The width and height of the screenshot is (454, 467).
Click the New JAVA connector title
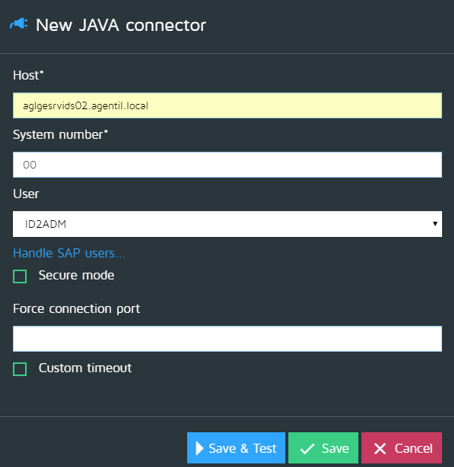(121, 25)
